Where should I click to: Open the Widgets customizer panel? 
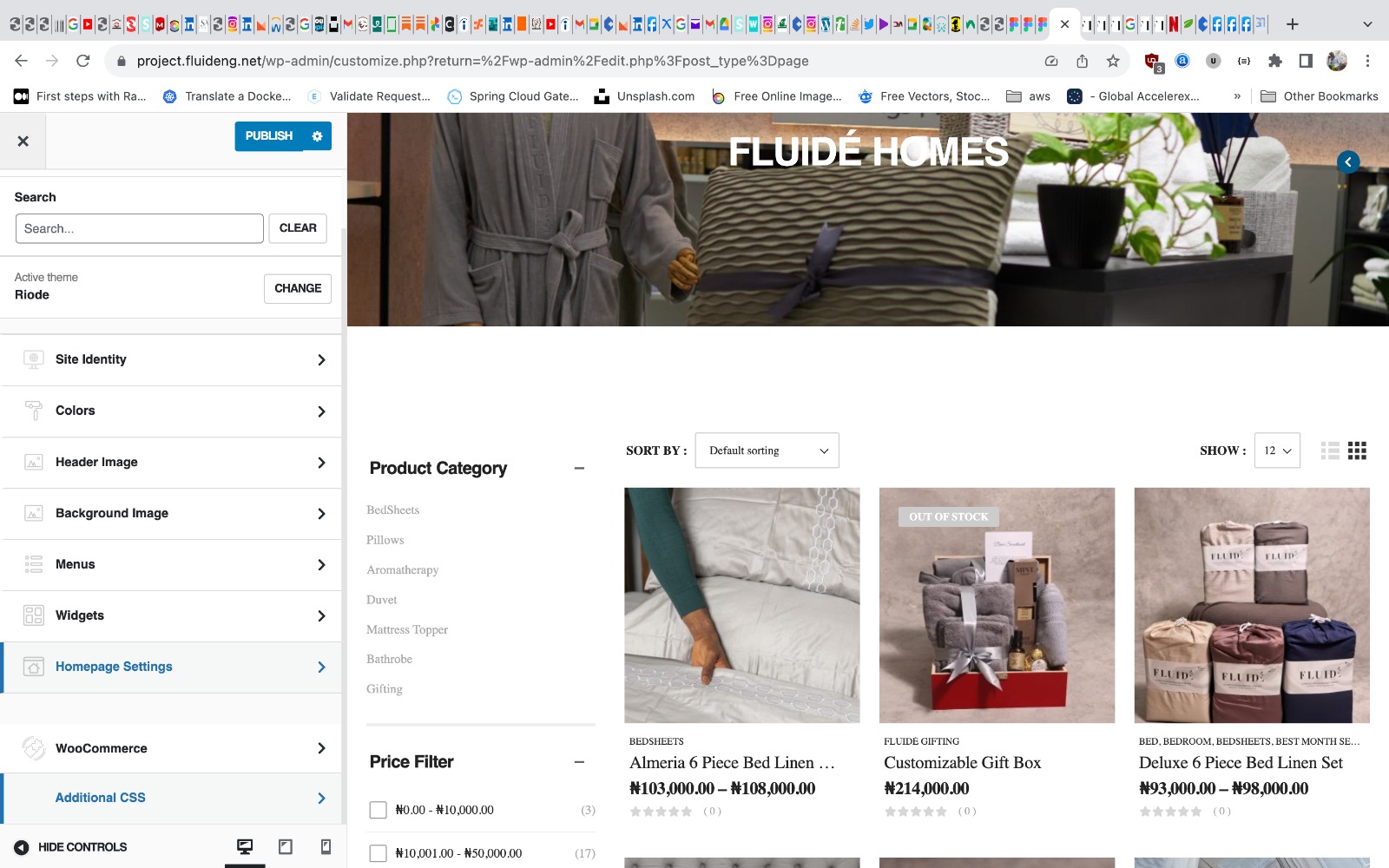click(x=172, y=615)
